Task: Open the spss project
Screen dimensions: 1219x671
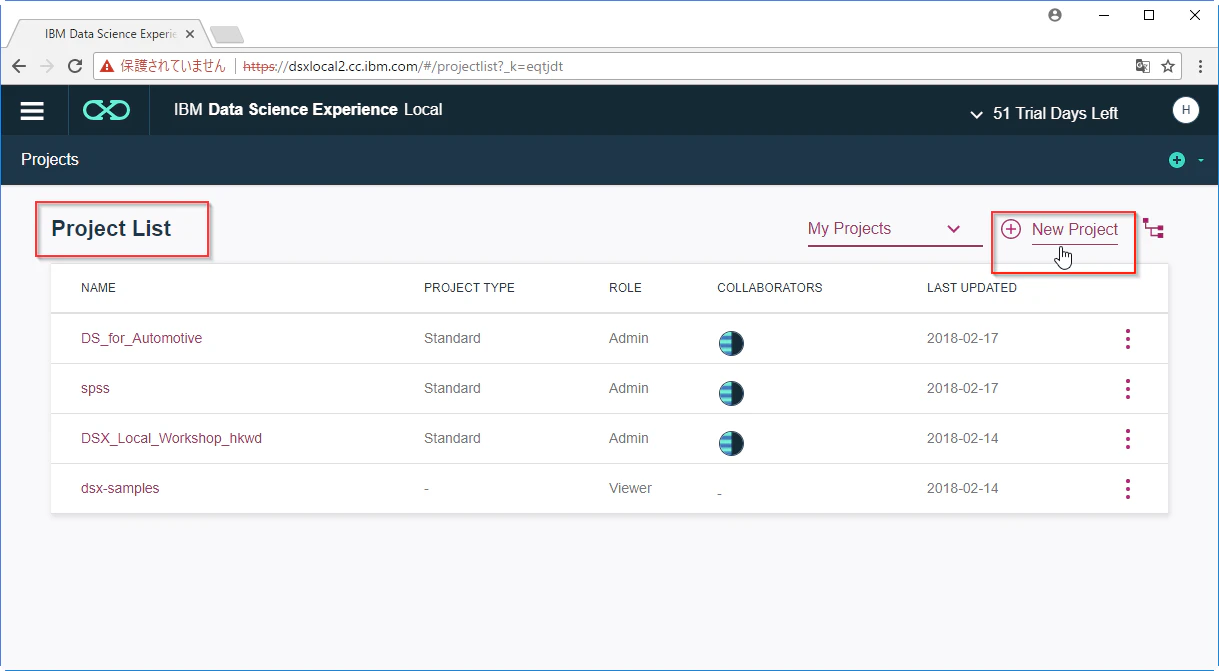Action: (x=95, y=388)
